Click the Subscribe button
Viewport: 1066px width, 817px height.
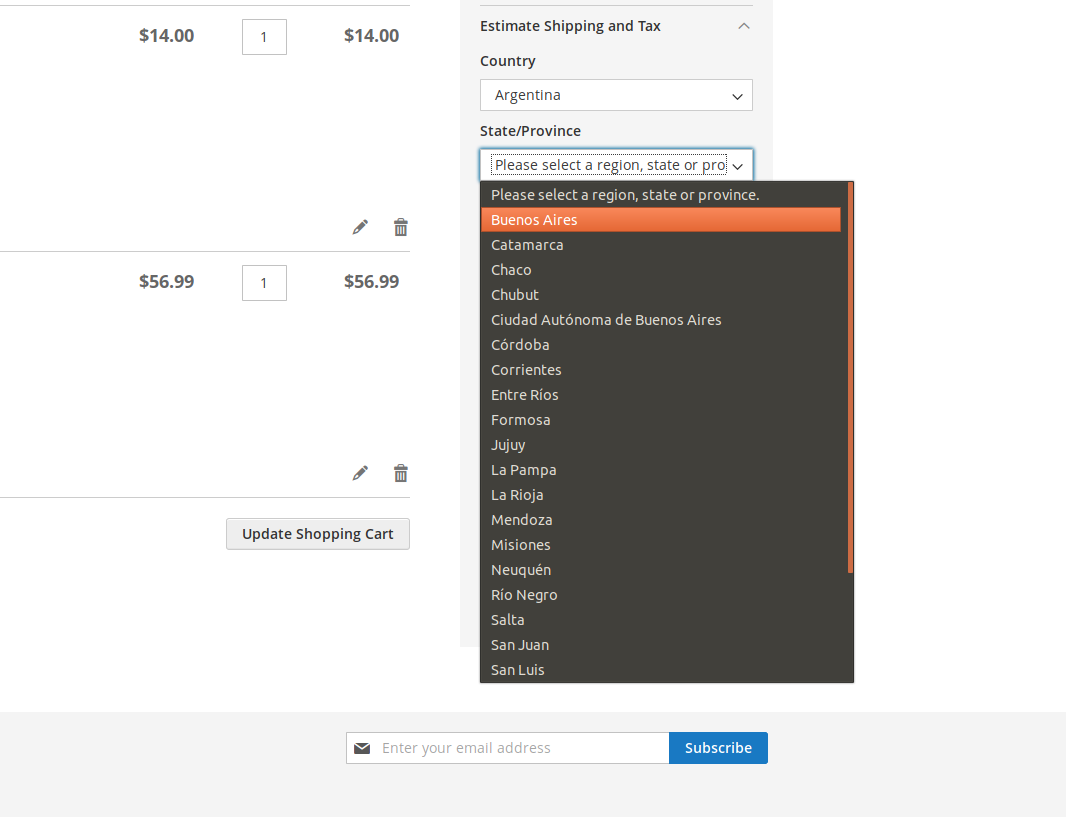[x=719, y=748]
